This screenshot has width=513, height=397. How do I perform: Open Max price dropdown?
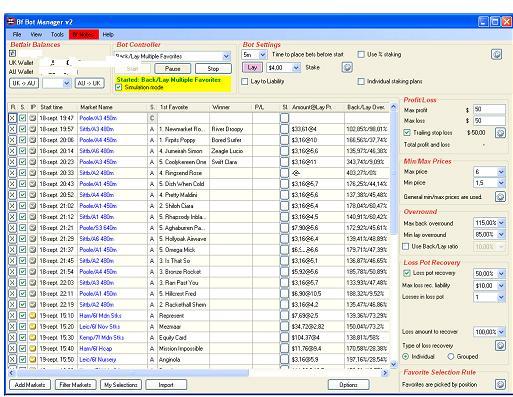501,172
